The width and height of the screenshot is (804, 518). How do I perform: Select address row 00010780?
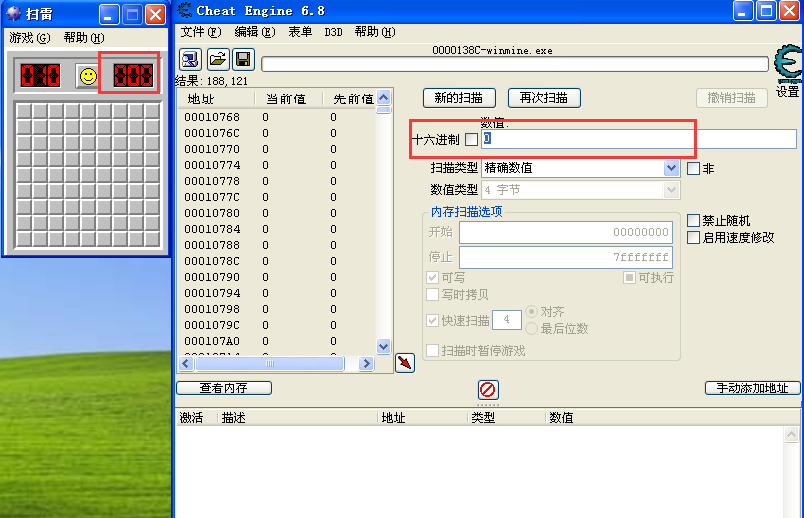click(x=276, y=213)
